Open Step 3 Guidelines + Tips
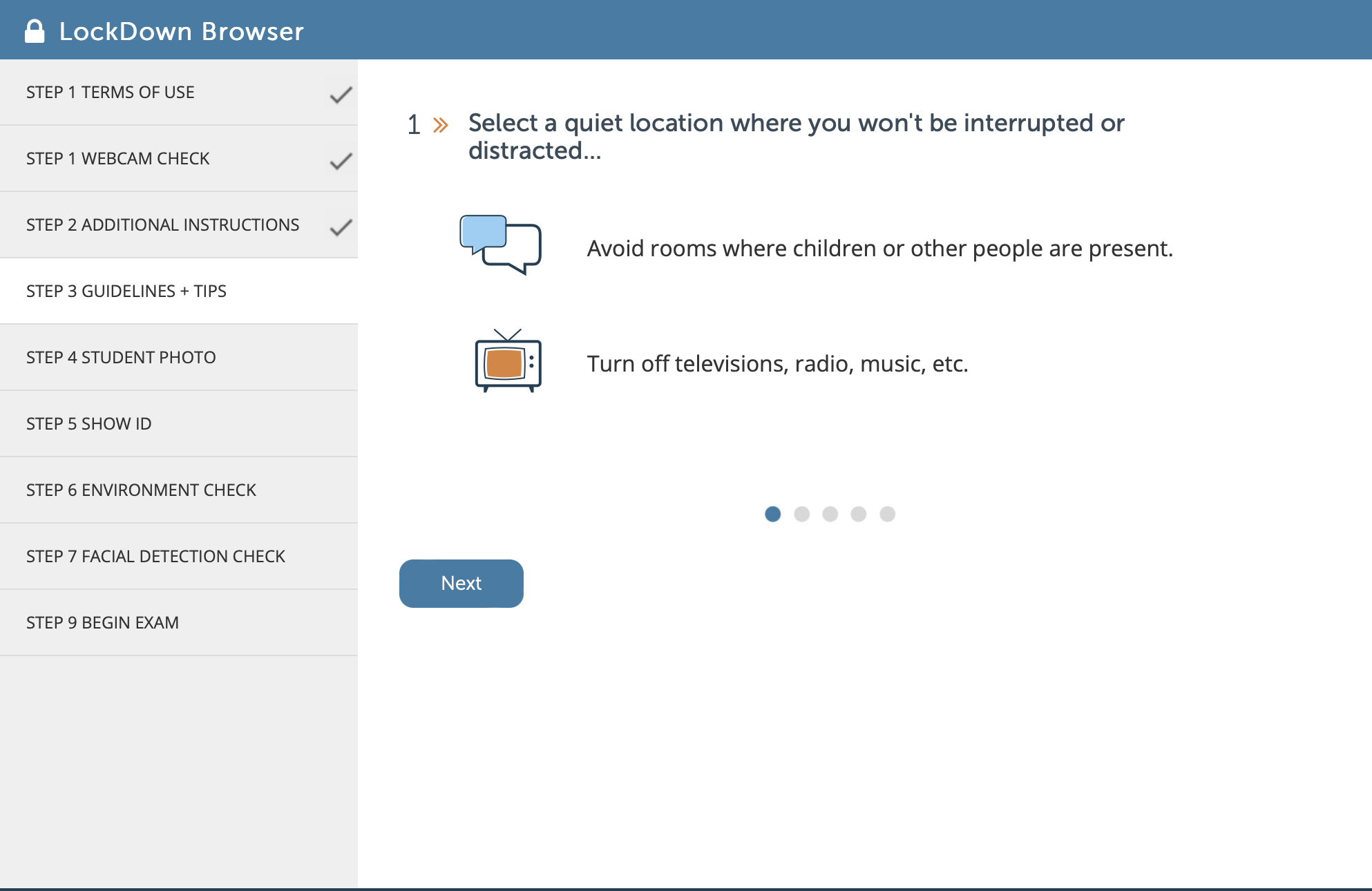Image resolution: width=1372 pixels, height=891 pixels. pos(179,291)
